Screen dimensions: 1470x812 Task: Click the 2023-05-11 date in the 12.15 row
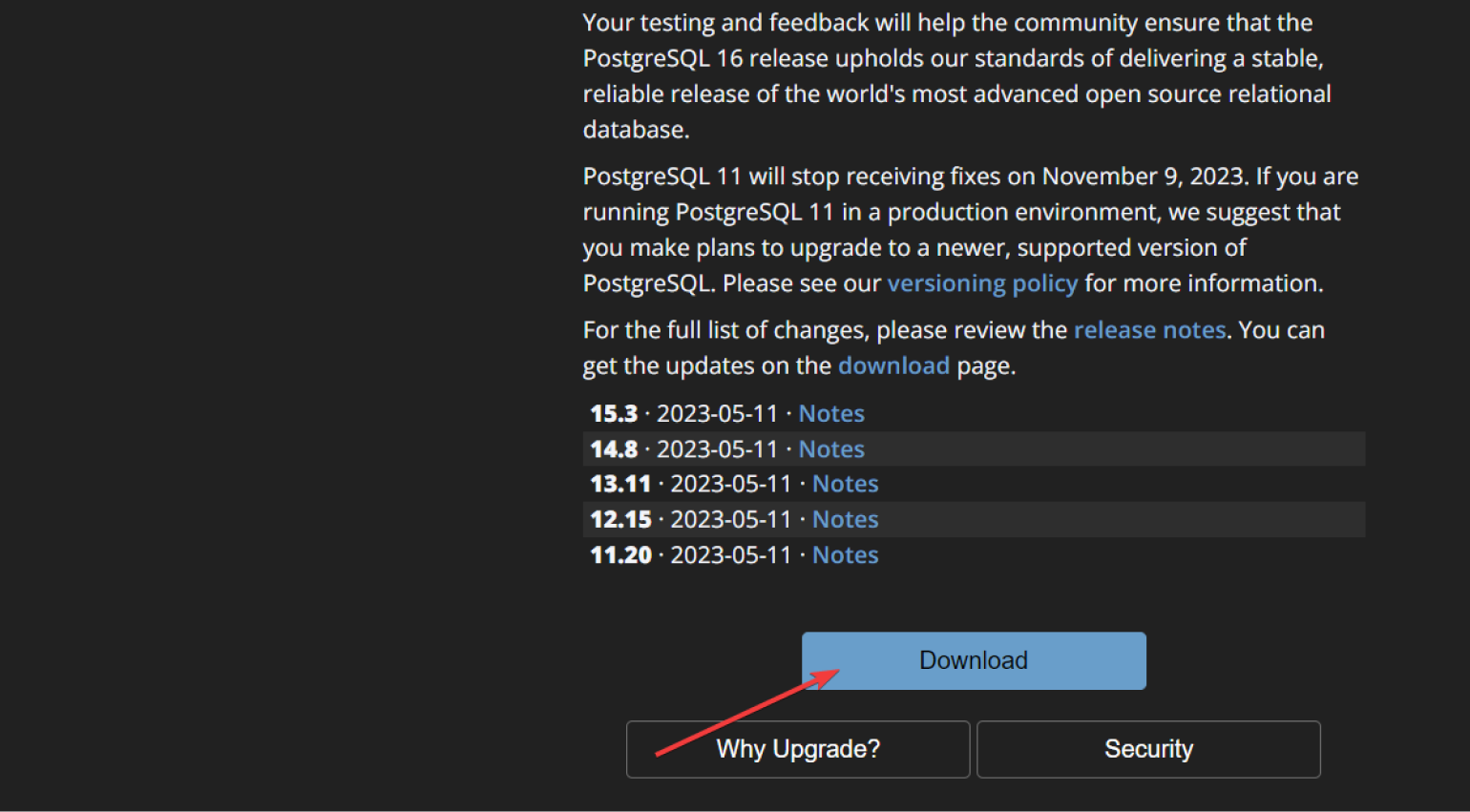(x=731, y=519)
